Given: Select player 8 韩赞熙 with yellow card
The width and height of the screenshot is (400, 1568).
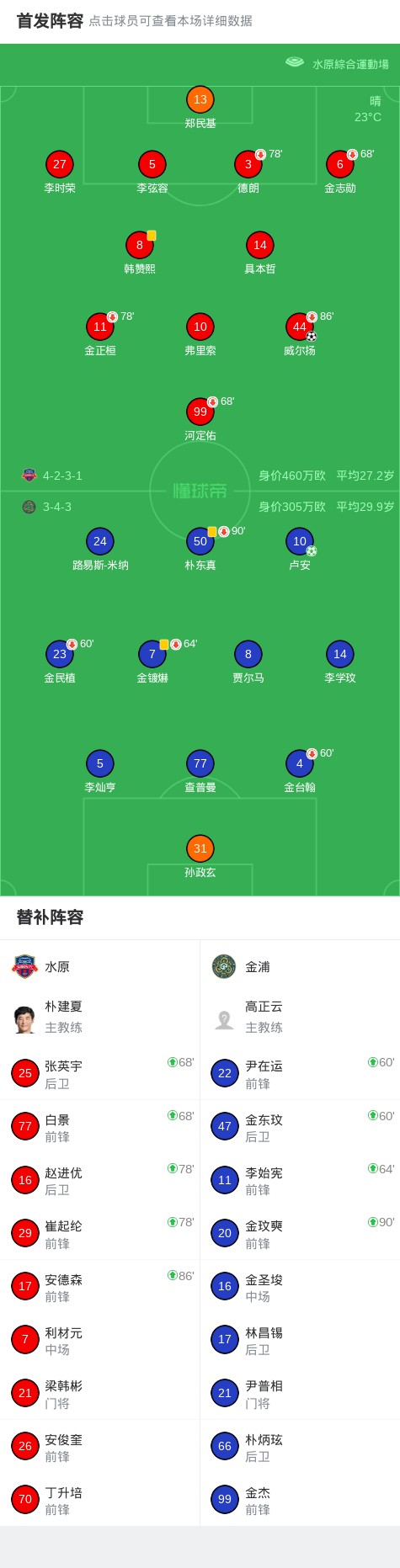Looking at the screenshot, I should click(x=140, y=245).
